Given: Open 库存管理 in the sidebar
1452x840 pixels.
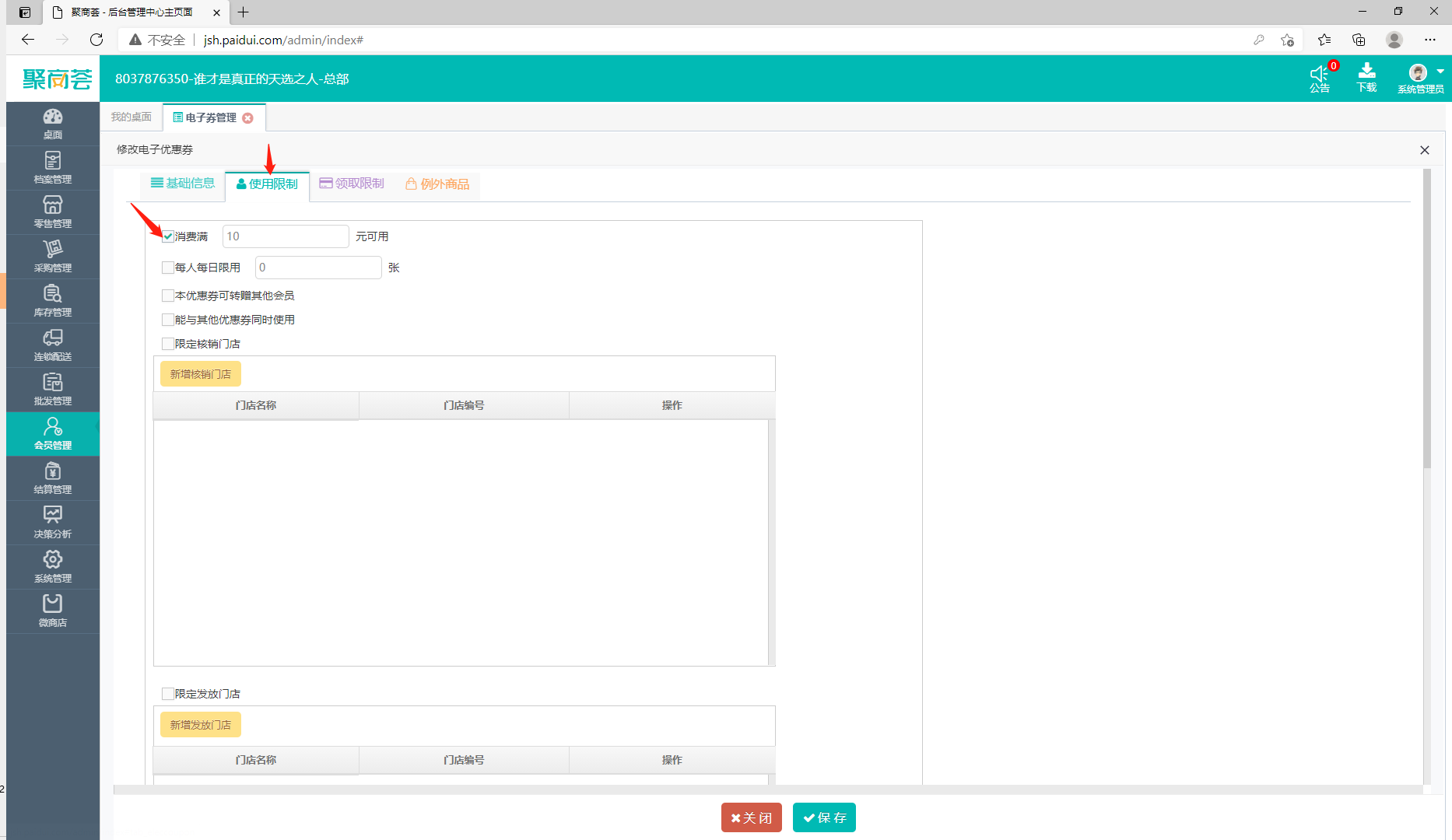Looking at the screenshot, I should coord(53,301).
